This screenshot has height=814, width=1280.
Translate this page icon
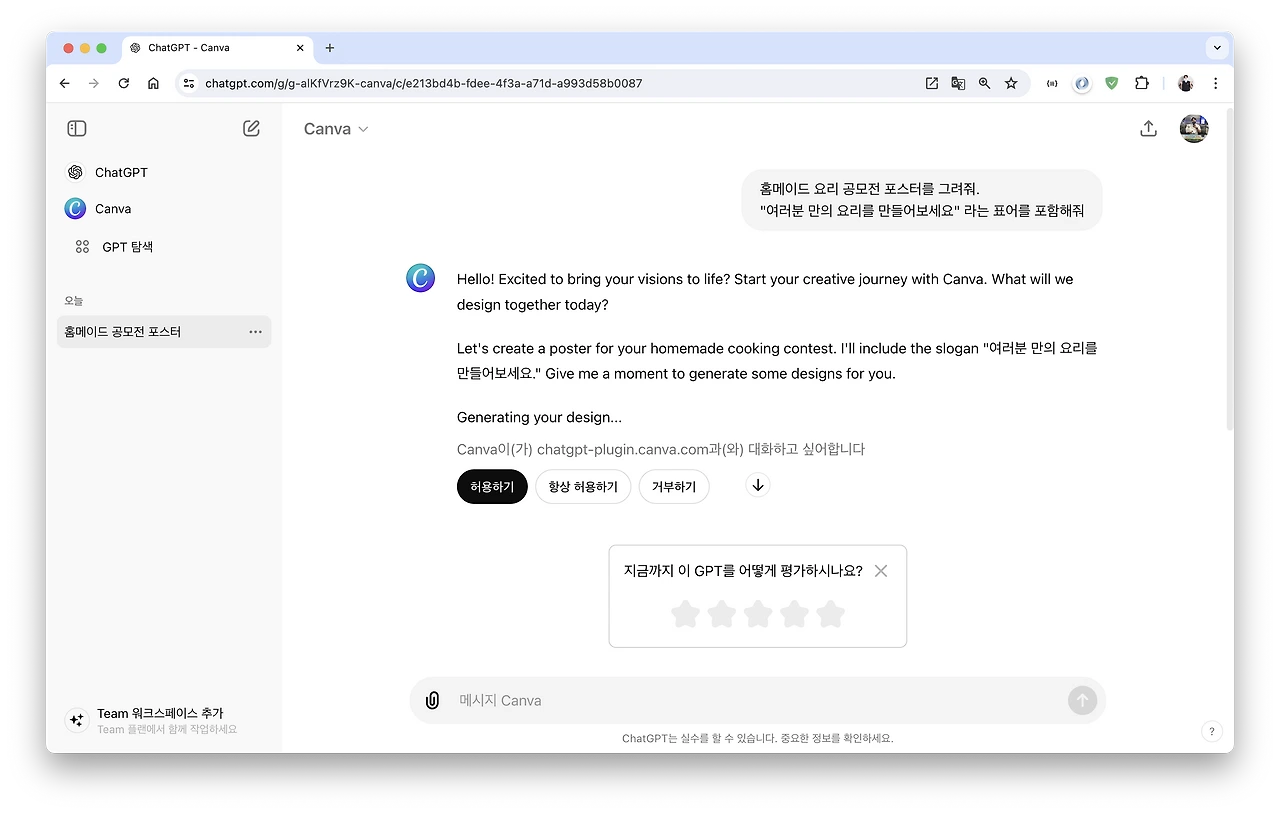958,83
